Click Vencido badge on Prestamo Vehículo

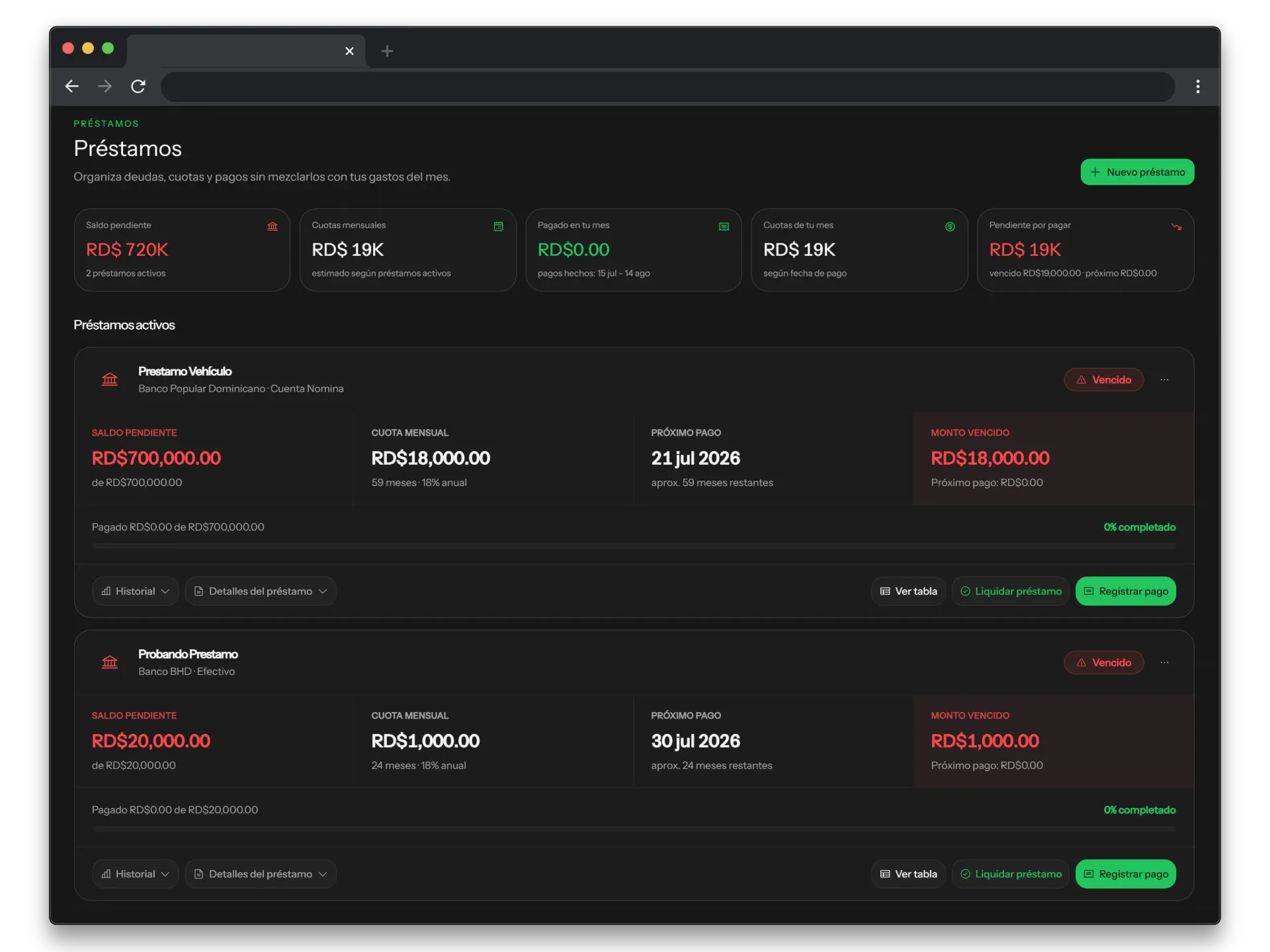pyautogui.click(x=1103, y=379)
